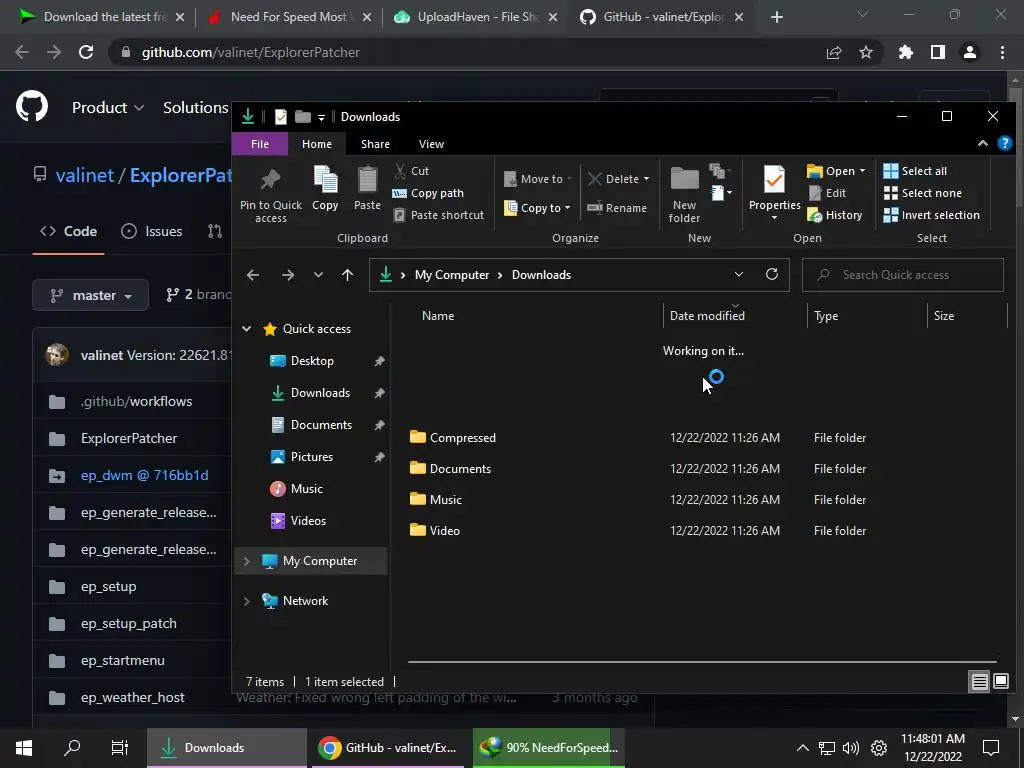
Task: Open .github/workflows folder on GitHub
Action: pyautogui.click(x=136, y=402)
